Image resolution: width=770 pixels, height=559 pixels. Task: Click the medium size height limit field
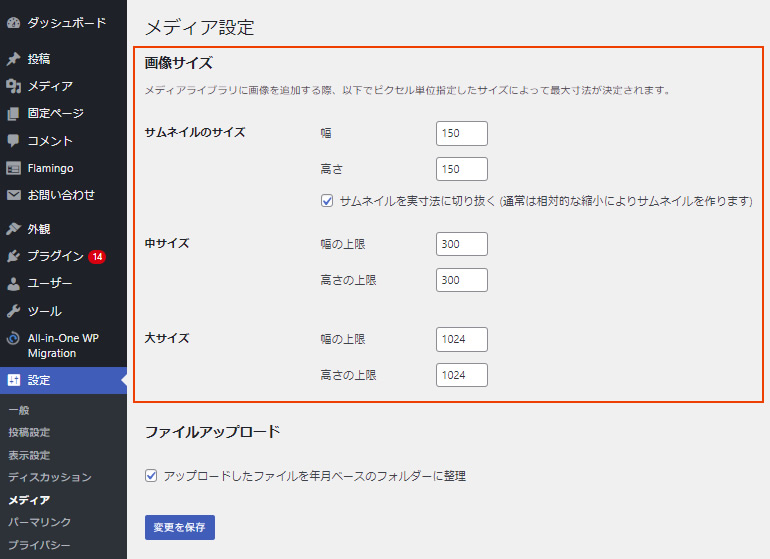click(x=461, y=280)
